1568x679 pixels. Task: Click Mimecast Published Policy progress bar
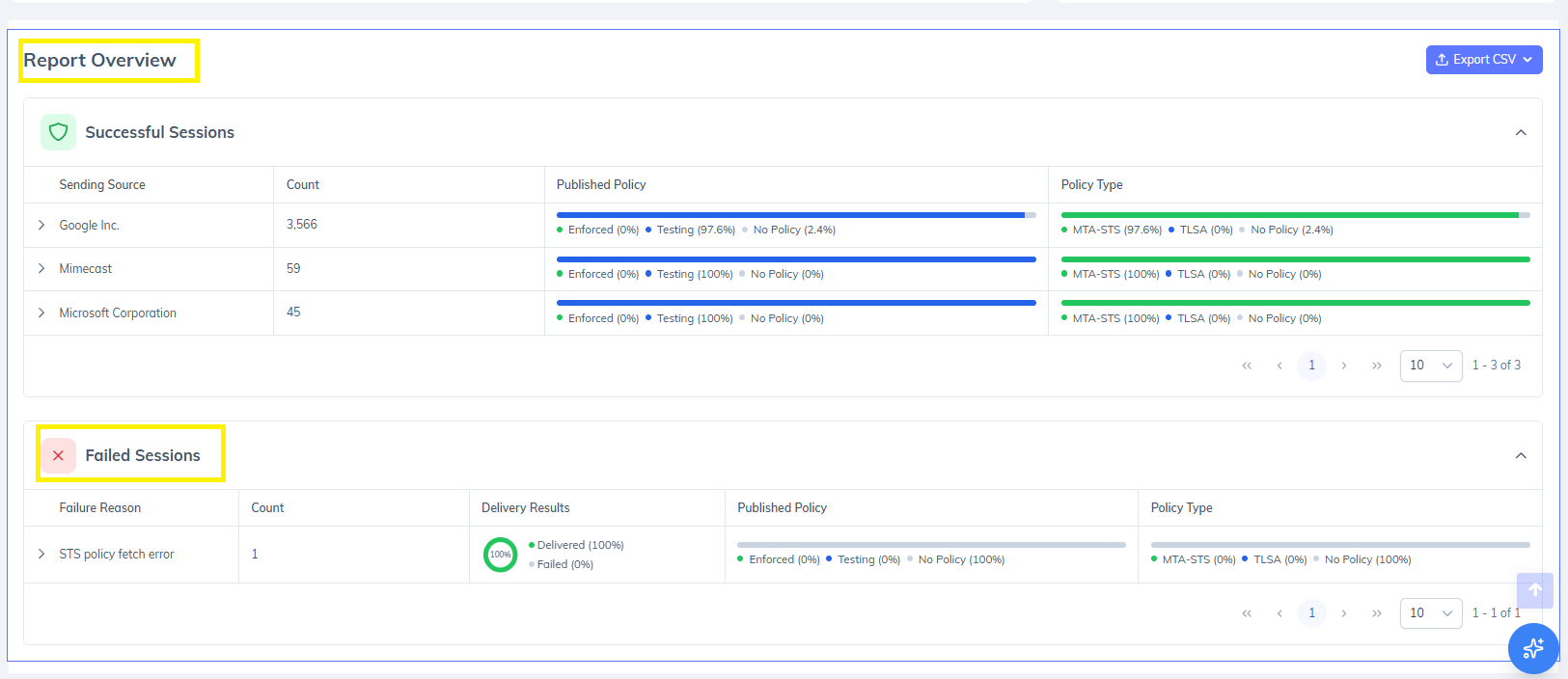[796, 259]
